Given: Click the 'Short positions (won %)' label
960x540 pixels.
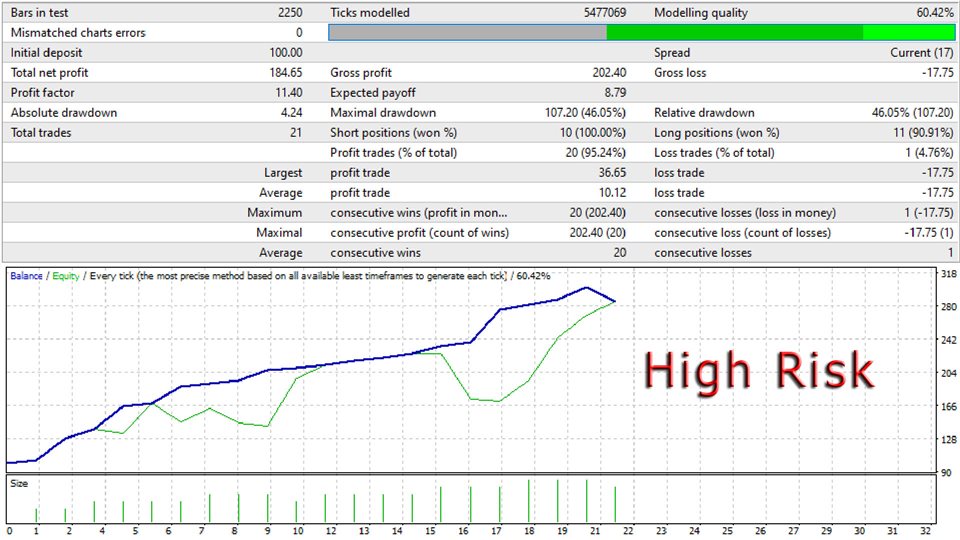Looking at the screenshot, I should pos(394,132).
